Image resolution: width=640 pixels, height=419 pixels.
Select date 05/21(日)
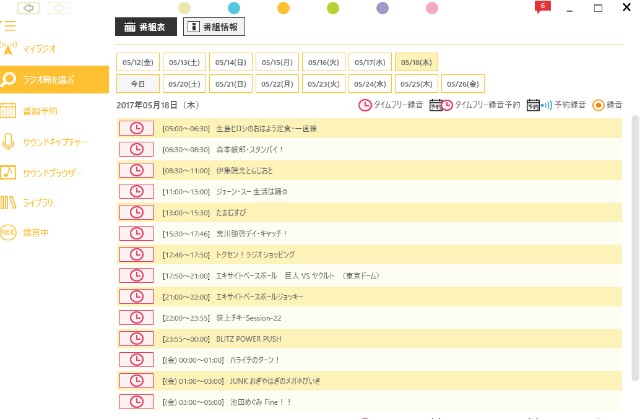231,84
